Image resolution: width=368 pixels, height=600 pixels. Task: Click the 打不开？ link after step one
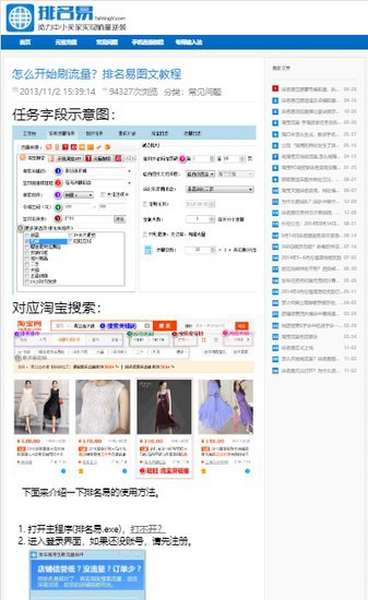148,529
